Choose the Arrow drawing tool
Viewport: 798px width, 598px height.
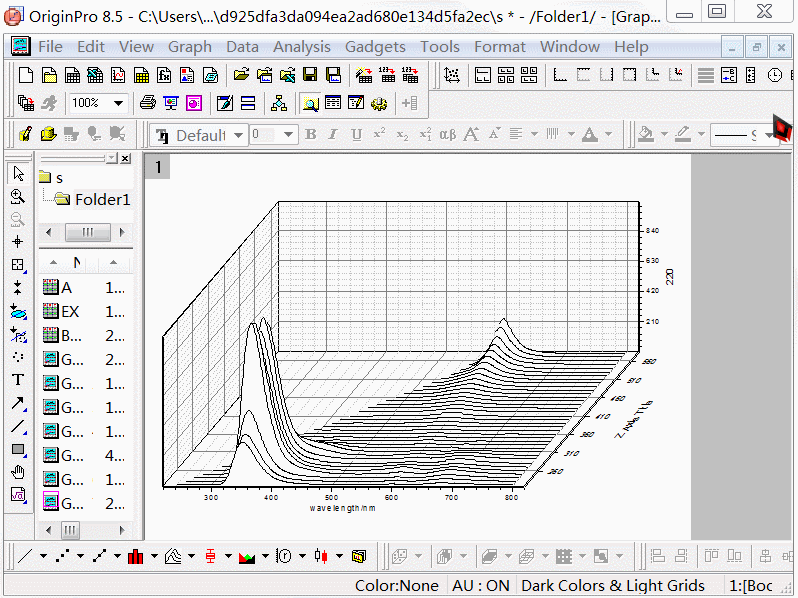(x=17, y=403)
